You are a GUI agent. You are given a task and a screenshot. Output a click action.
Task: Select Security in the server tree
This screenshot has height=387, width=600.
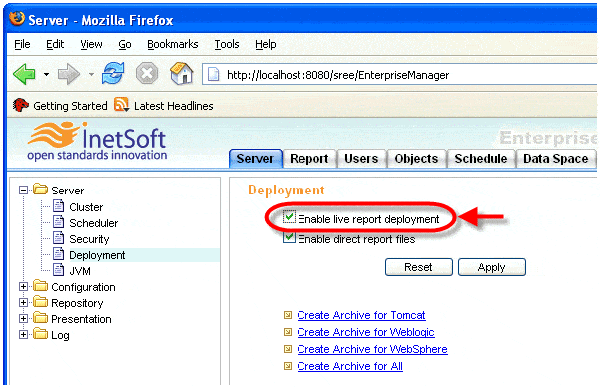(89, 239)
